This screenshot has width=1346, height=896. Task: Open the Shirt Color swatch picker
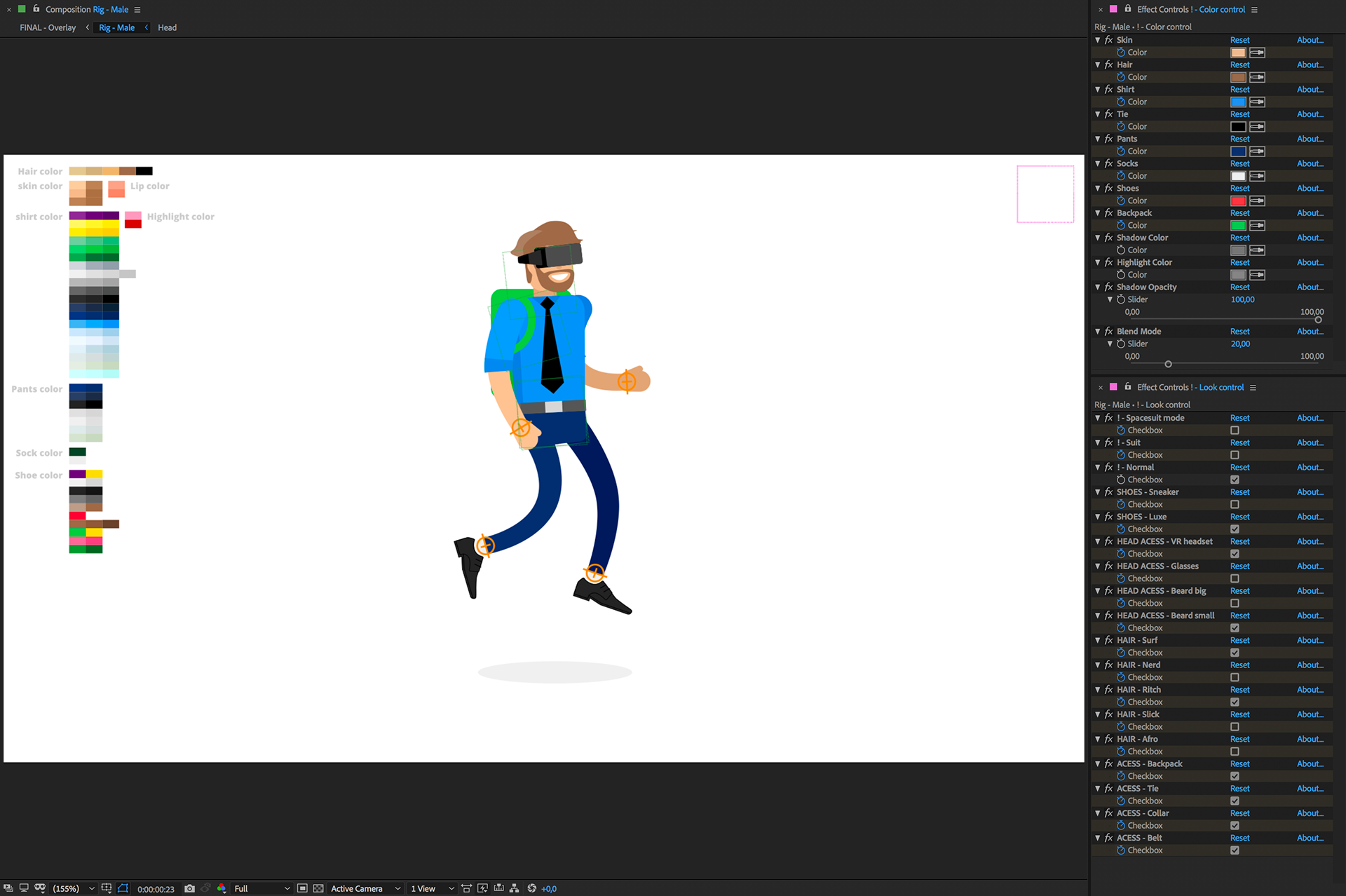click(1238, 102)
